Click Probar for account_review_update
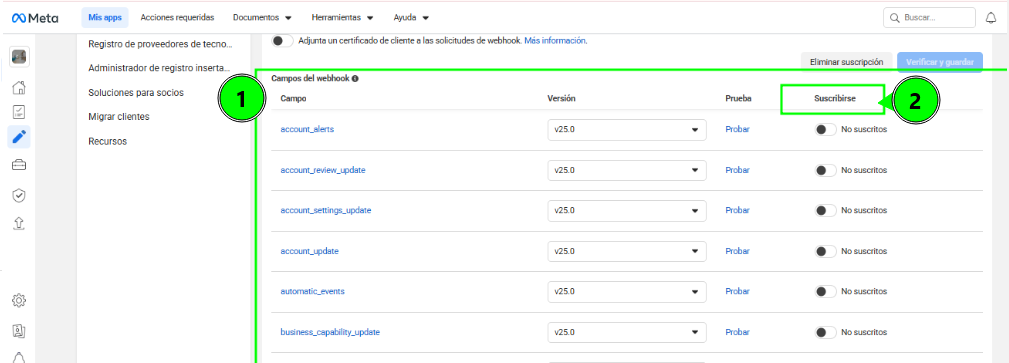This screenshot has height=363, width=1009. click(x=737, y=171)
